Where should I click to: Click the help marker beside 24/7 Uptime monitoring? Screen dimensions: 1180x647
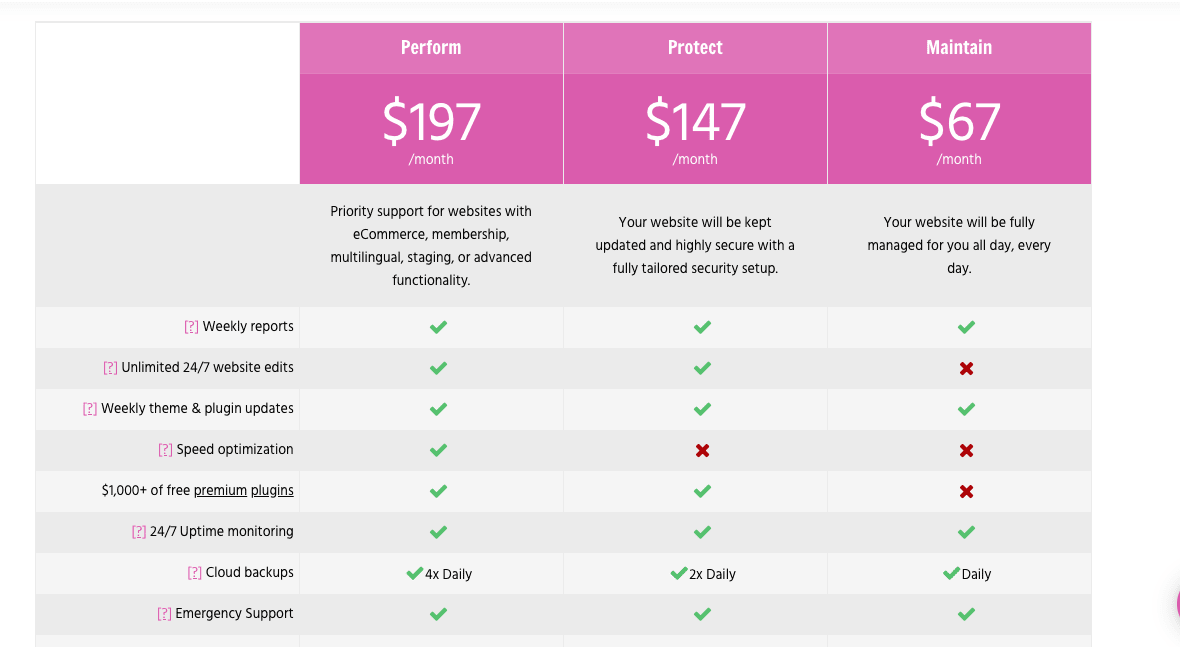pyautogui.click(x=138, y=532)
